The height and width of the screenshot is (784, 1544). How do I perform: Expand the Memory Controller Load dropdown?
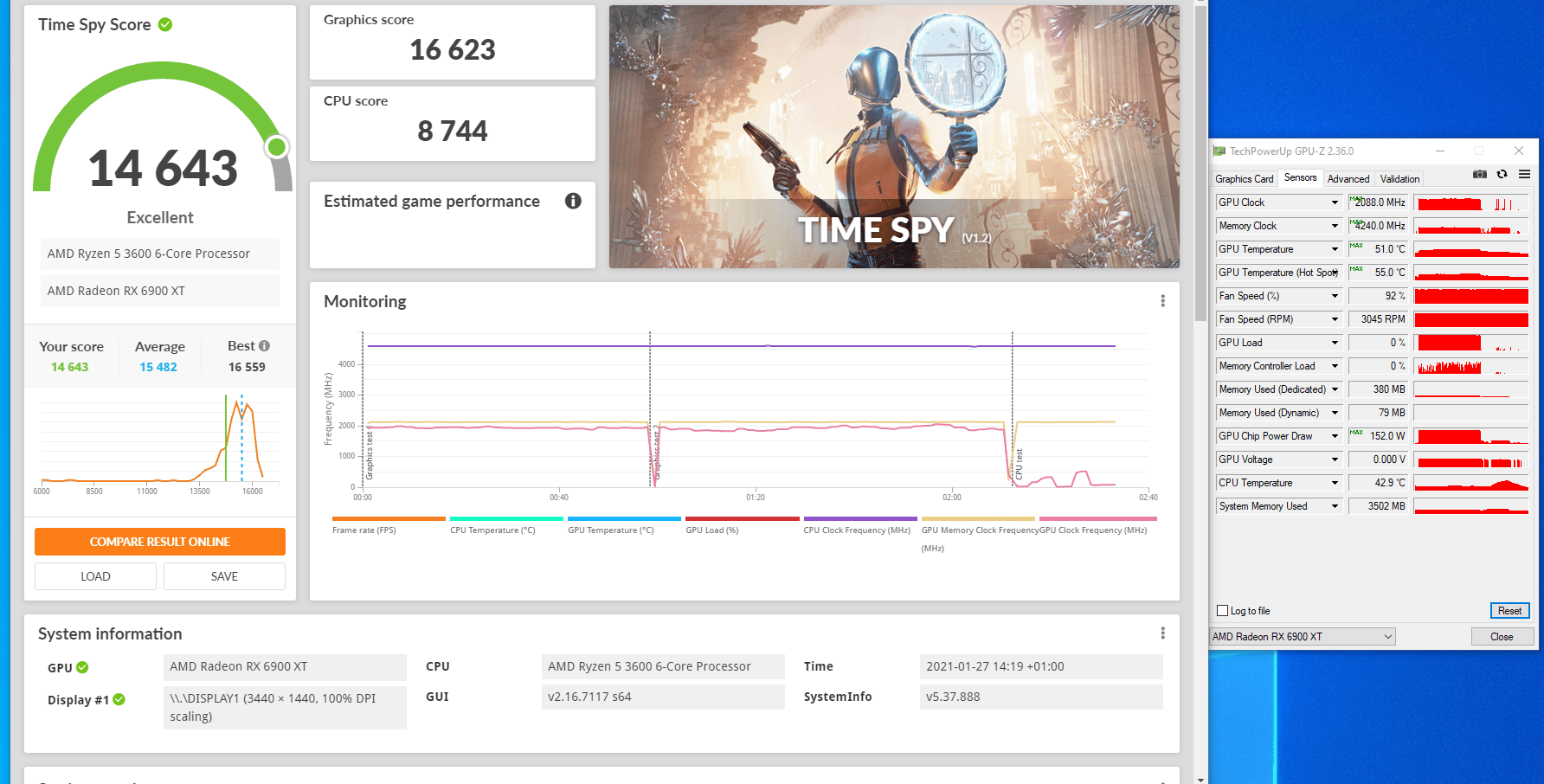pos(1335,366)
